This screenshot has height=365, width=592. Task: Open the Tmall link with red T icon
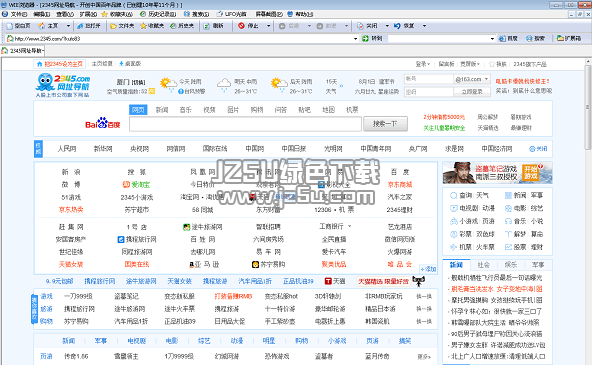click(x=335, y=281)
